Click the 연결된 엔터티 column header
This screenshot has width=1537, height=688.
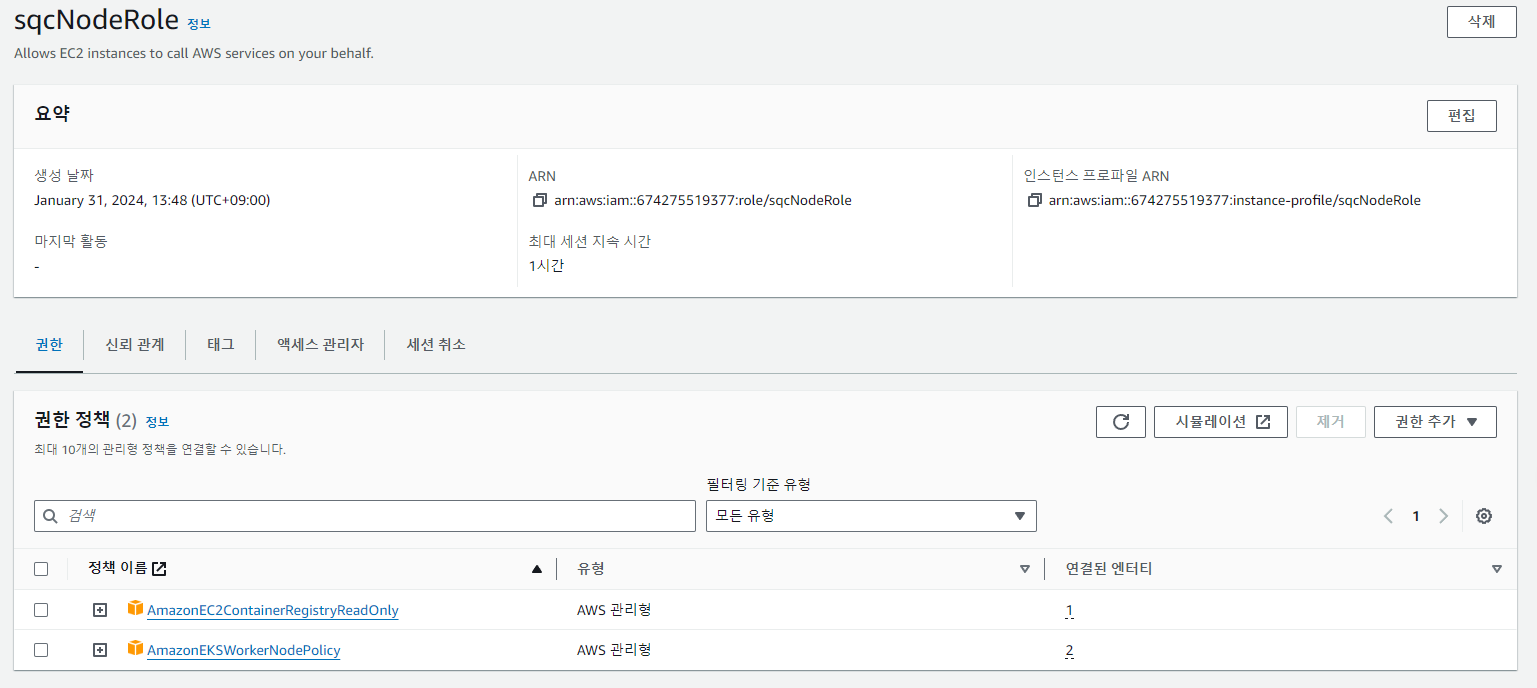click(x=1109, y=568)
